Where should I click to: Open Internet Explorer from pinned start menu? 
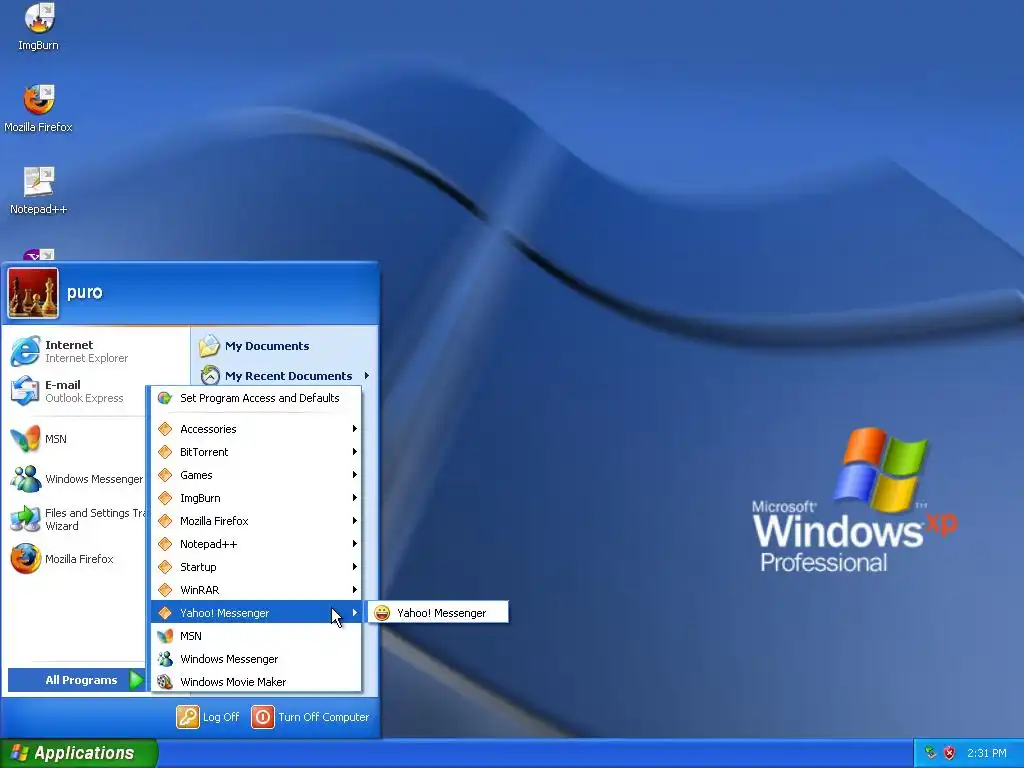click(x=25, y=351)
